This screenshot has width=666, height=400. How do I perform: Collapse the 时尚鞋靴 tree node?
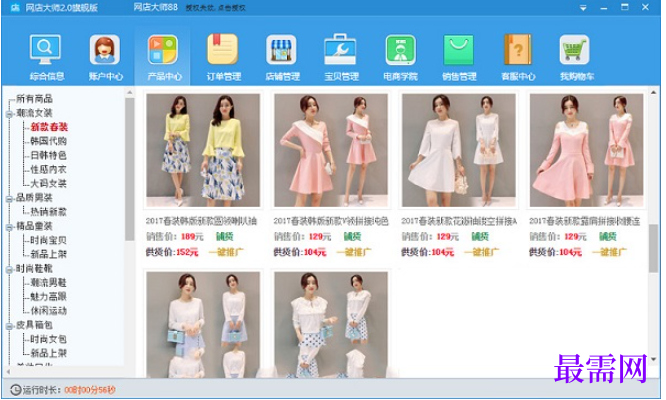9,269
